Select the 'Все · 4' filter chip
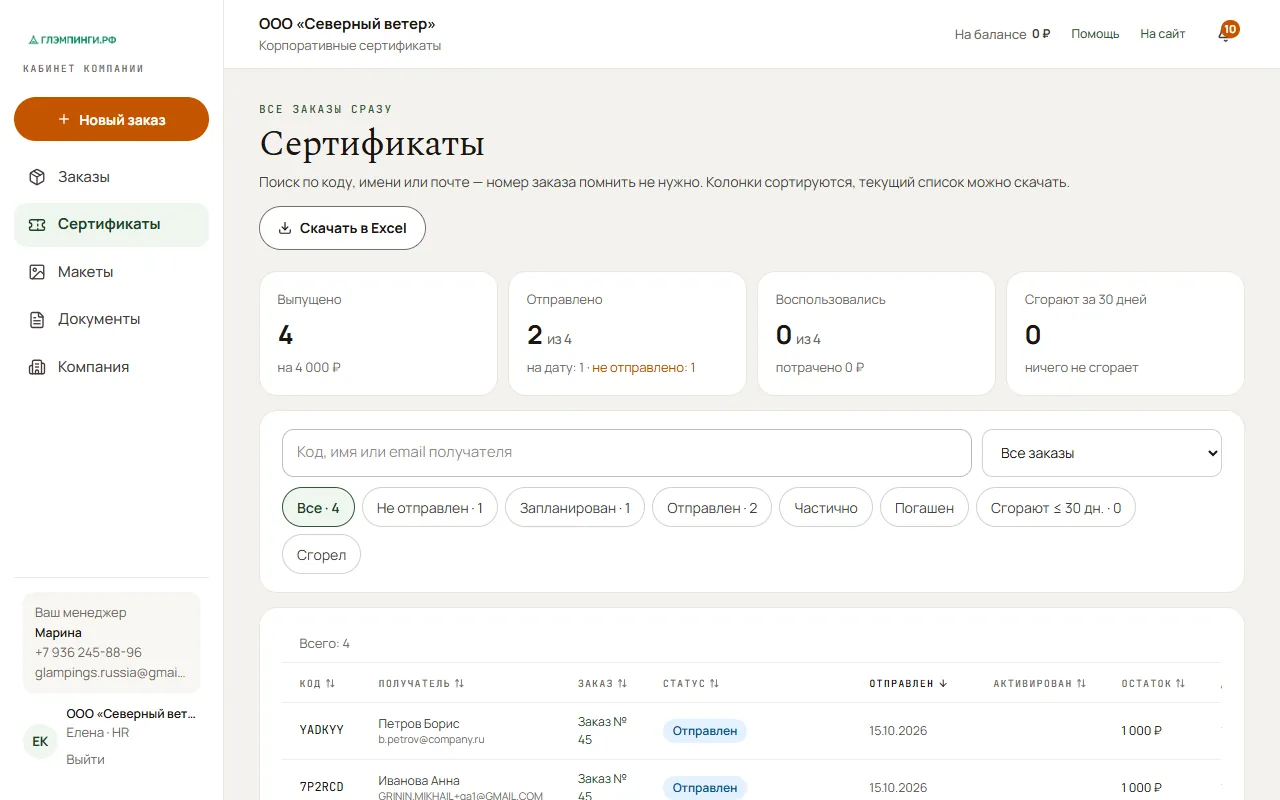 coord(318,508)
